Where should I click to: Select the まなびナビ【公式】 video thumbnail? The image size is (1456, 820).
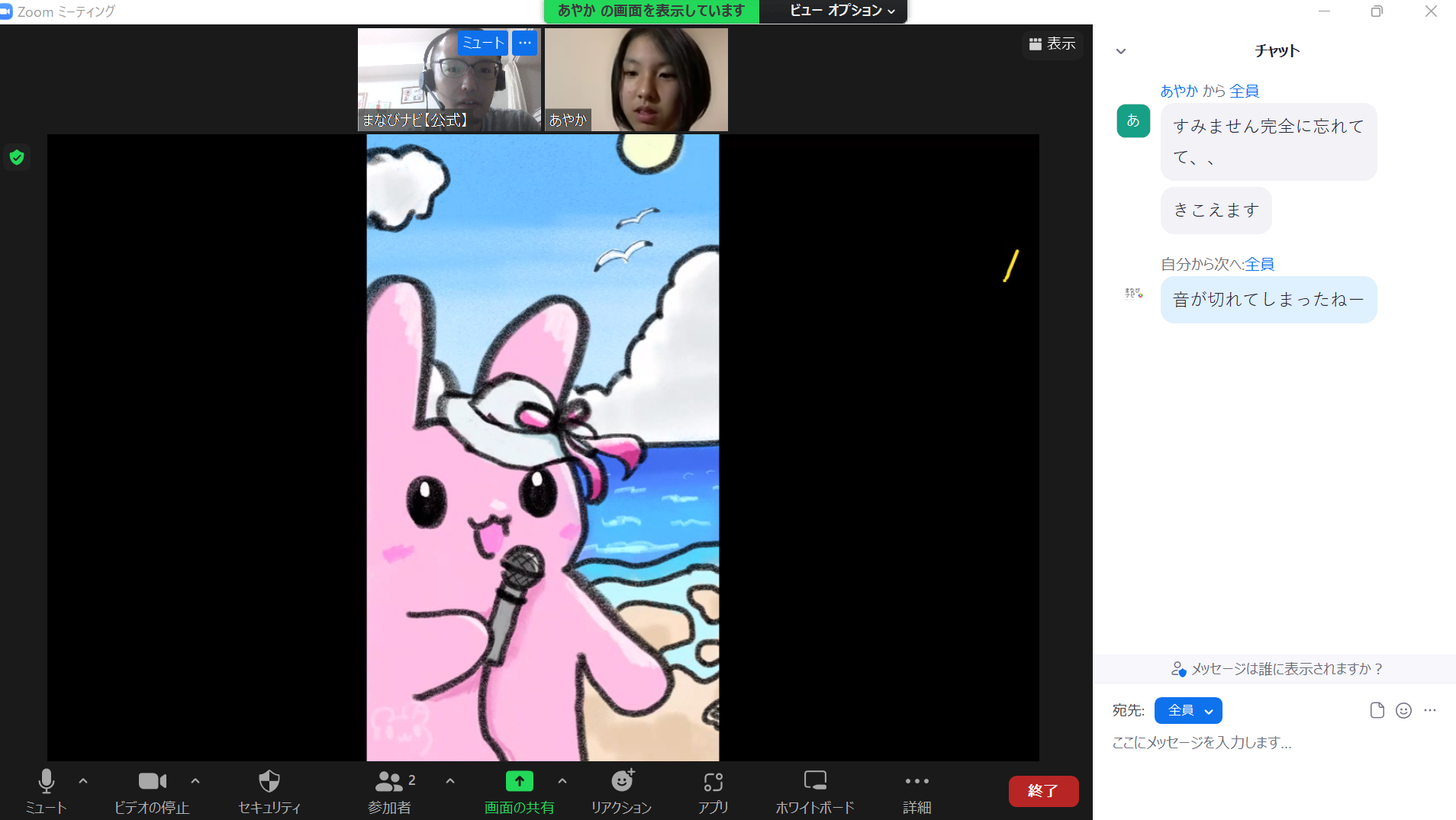tap(449, 79)
